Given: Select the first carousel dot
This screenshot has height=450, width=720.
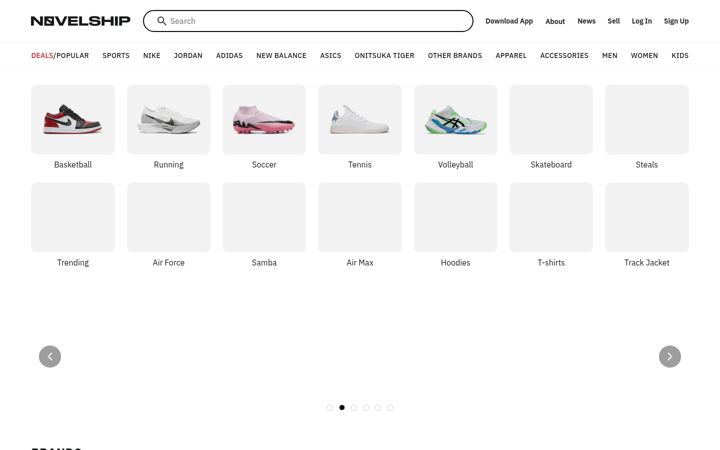Looking at the screenshot, I should pos(330,407).
